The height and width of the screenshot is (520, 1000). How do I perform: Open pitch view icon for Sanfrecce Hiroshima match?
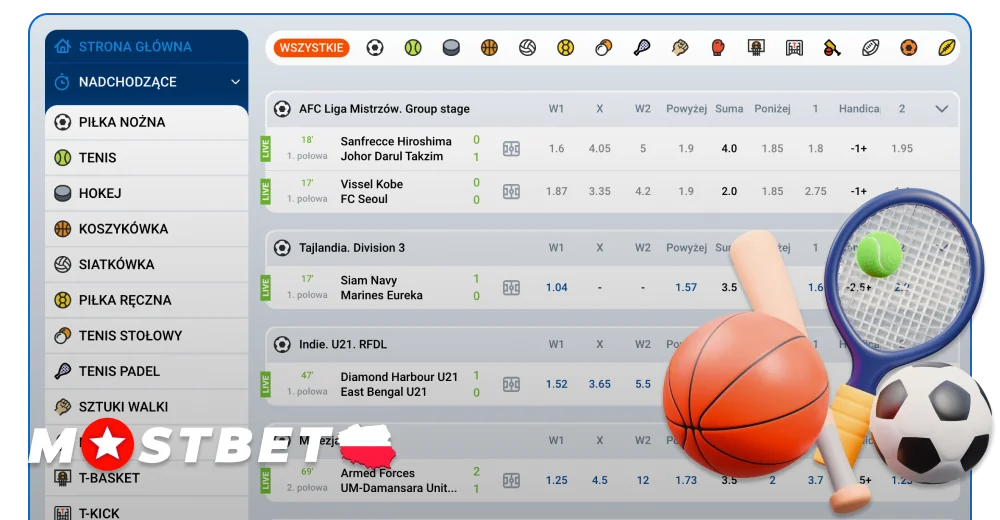511,149
